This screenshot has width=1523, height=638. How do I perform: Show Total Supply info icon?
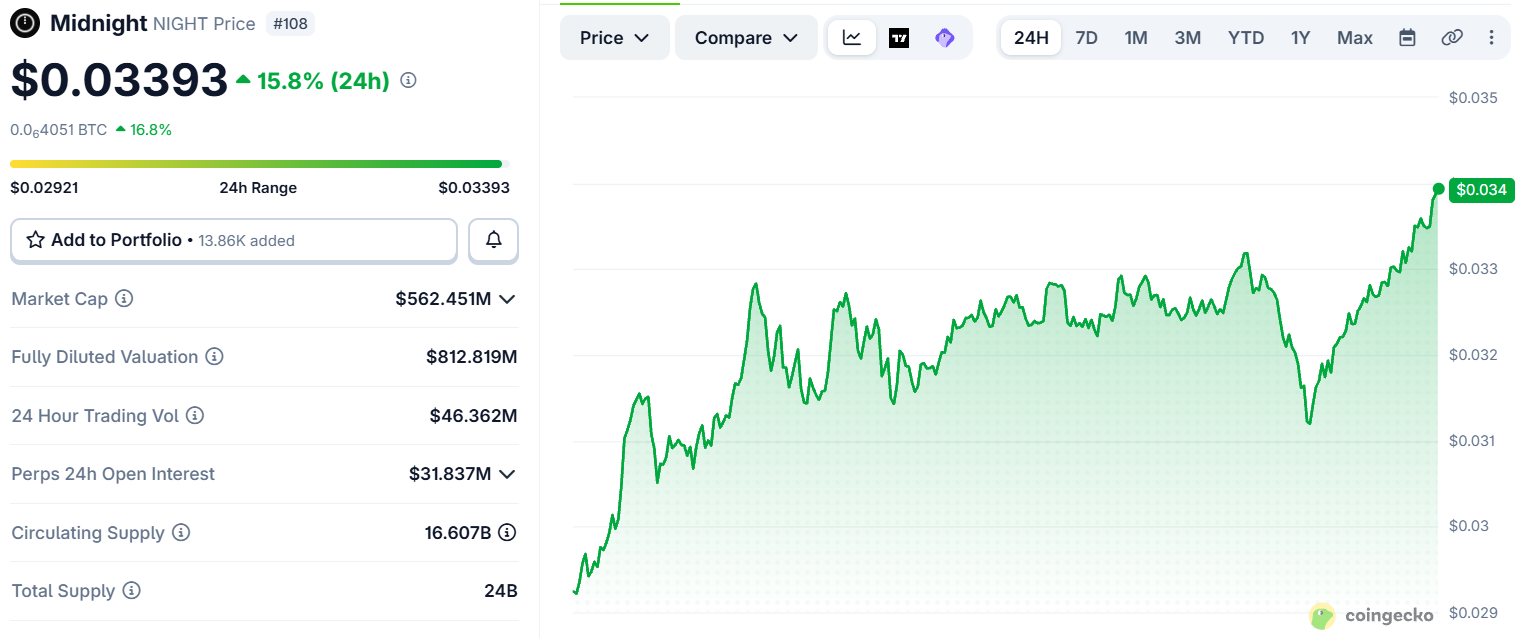[x=131, y=591]
